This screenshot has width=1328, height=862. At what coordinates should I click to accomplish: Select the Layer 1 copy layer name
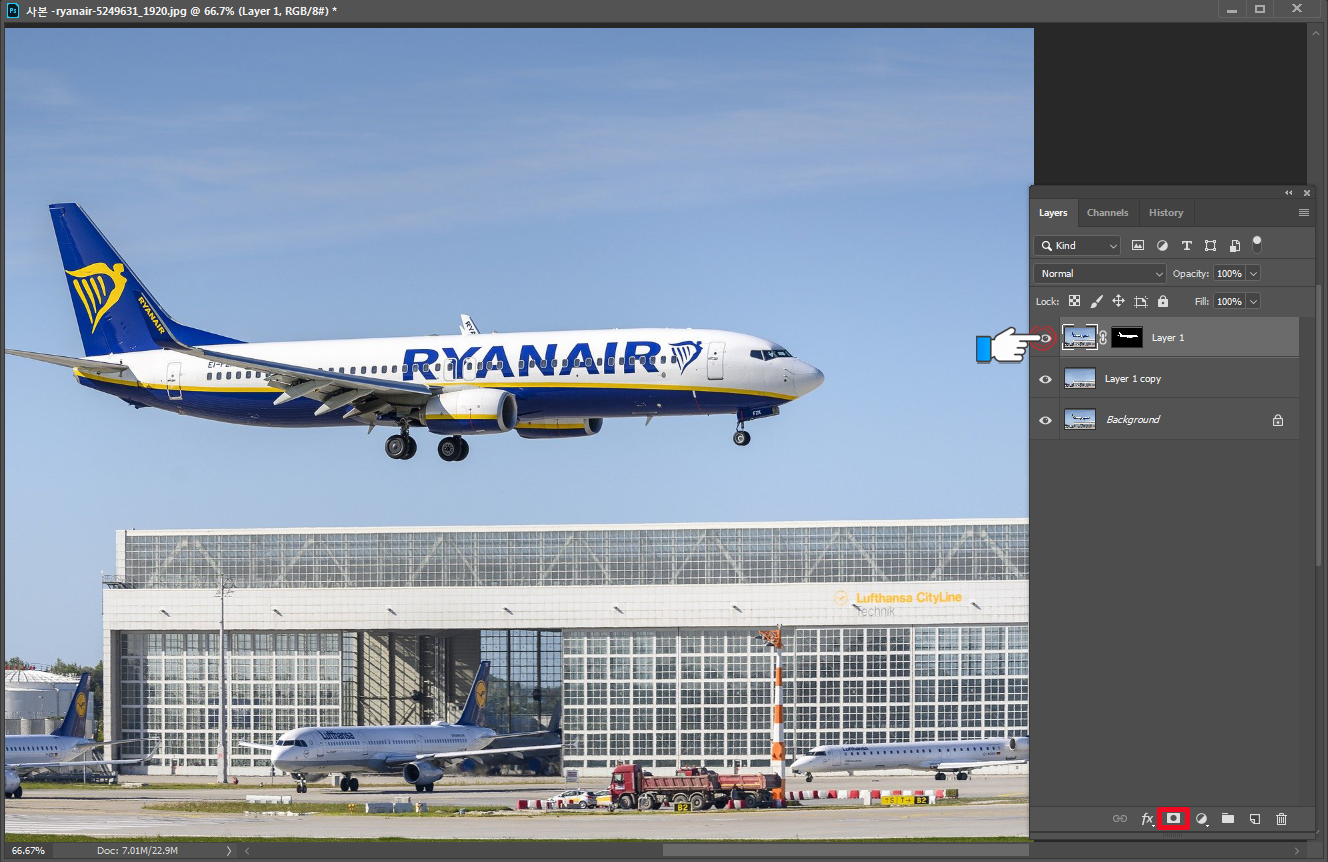(x=1133, y=379)
